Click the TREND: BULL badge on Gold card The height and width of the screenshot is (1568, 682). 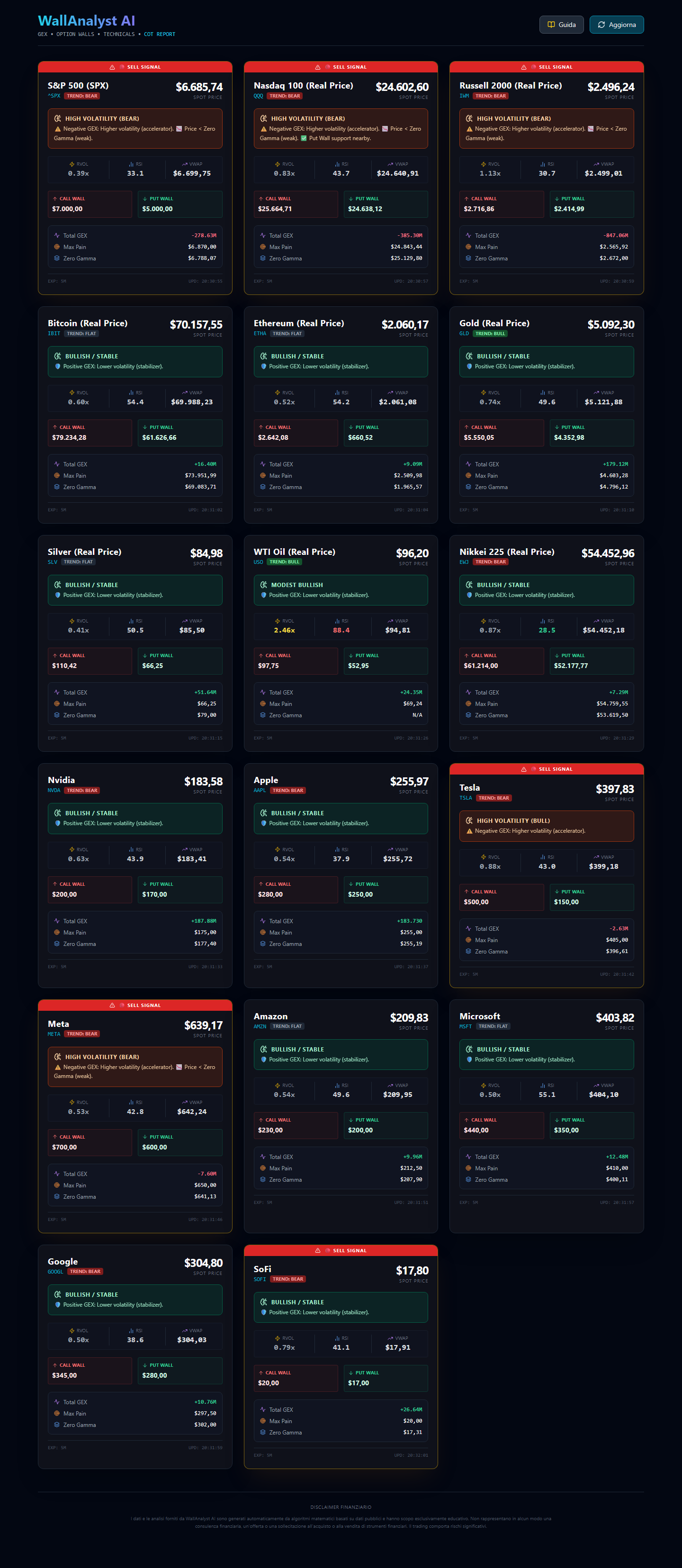click(x=490, y=334)
